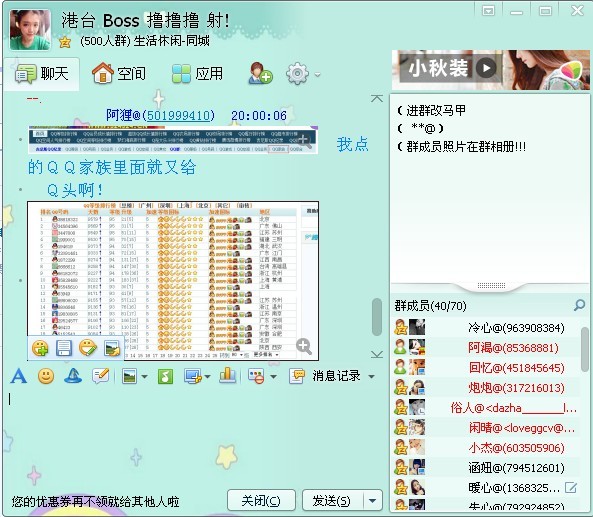Click the admin badge icon next to 炮炮@
The image size is (593, 517).
(401, 387)
